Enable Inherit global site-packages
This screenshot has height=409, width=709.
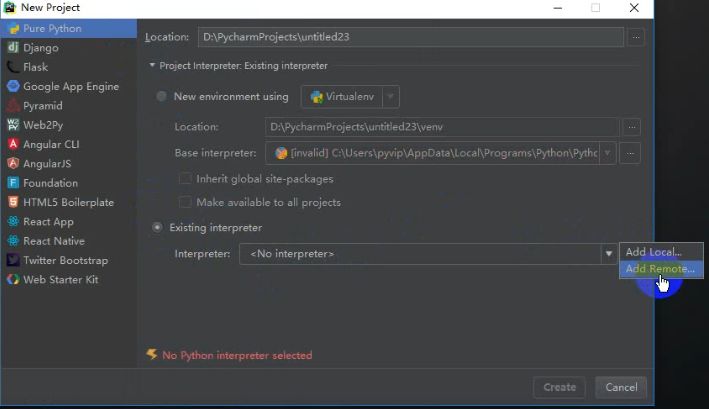coord(185,179)
